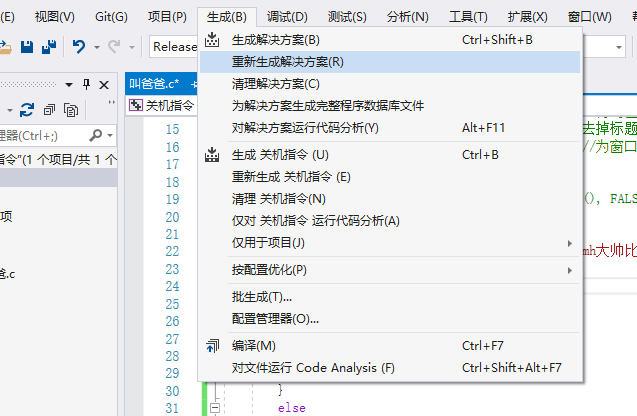Image resolution: width=637 pixels, height=416 pixels.
Task: Open the Release configuration combo box
Action: pyautogui.click(x=174, y=47)
